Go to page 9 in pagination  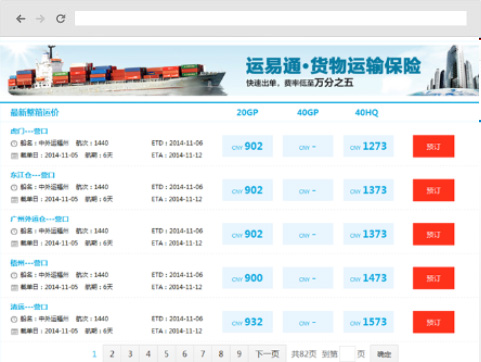[x=239, y=354]
